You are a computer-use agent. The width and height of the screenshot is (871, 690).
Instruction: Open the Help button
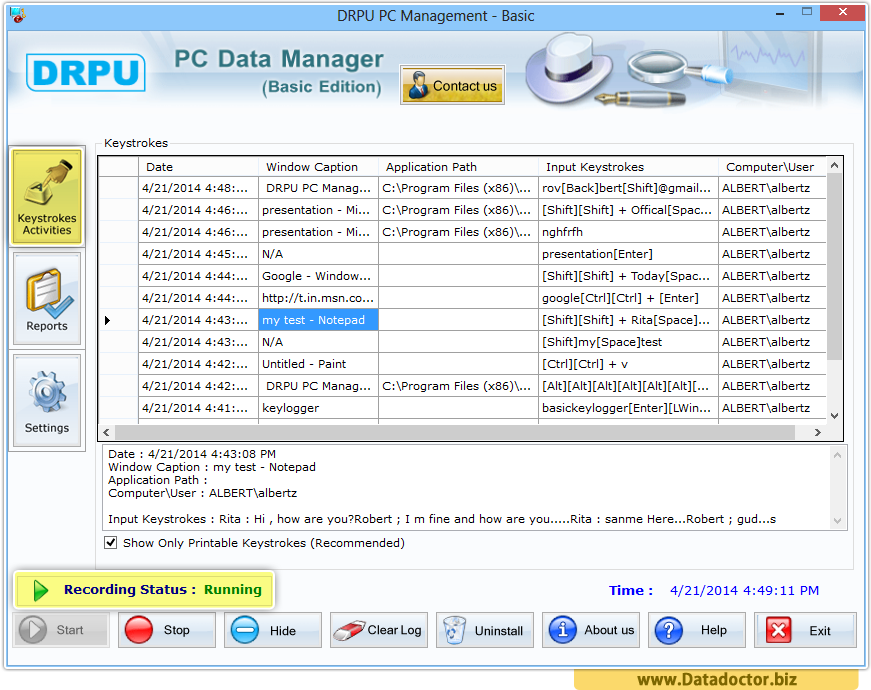697,630
